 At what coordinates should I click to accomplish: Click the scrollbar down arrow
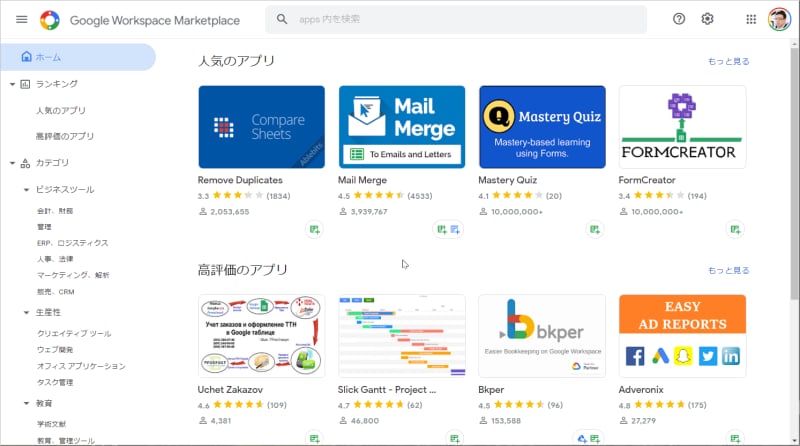(x=795, y=440)
